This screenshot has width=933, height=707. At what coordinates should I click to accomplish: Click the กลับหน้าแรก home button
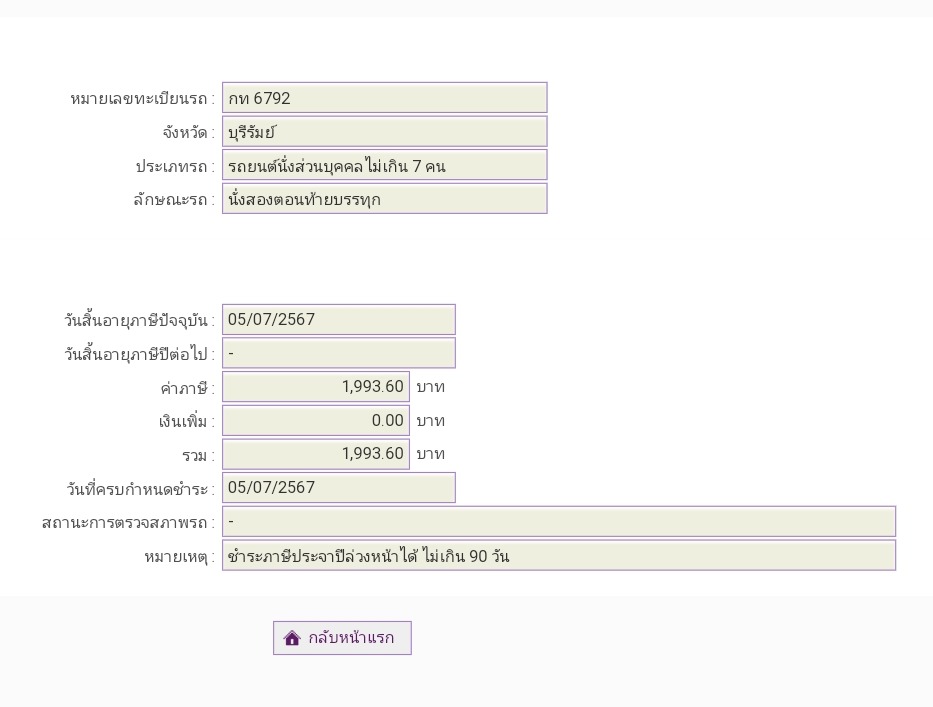pos(342,638)
